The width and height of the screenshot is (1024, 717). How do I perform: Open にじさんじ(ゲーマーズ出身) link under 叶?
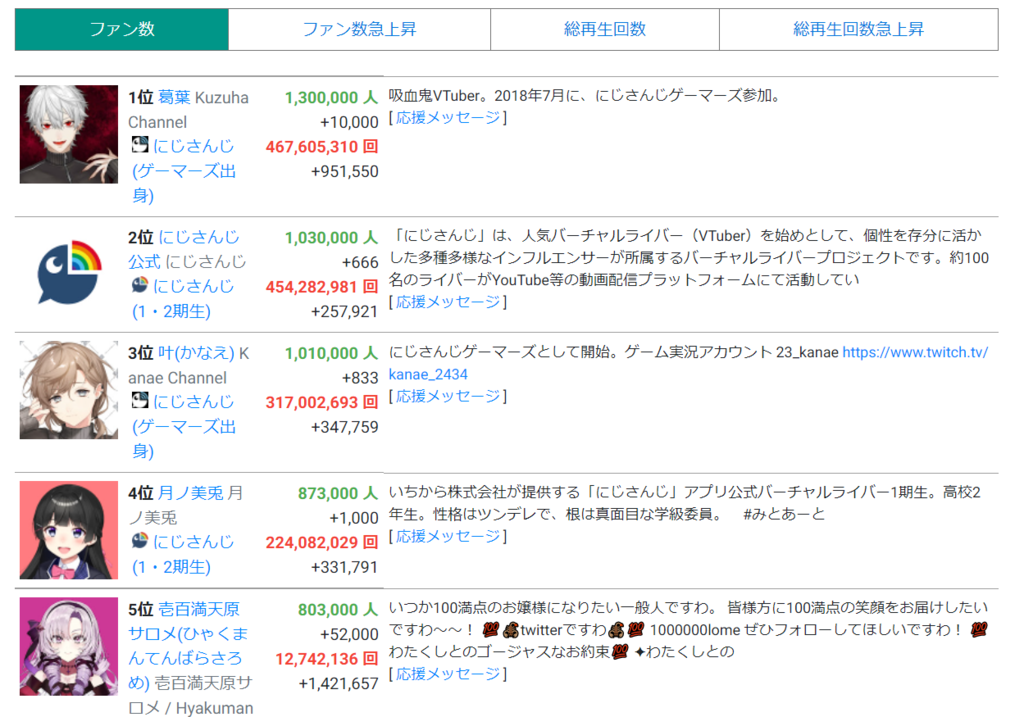184,426
